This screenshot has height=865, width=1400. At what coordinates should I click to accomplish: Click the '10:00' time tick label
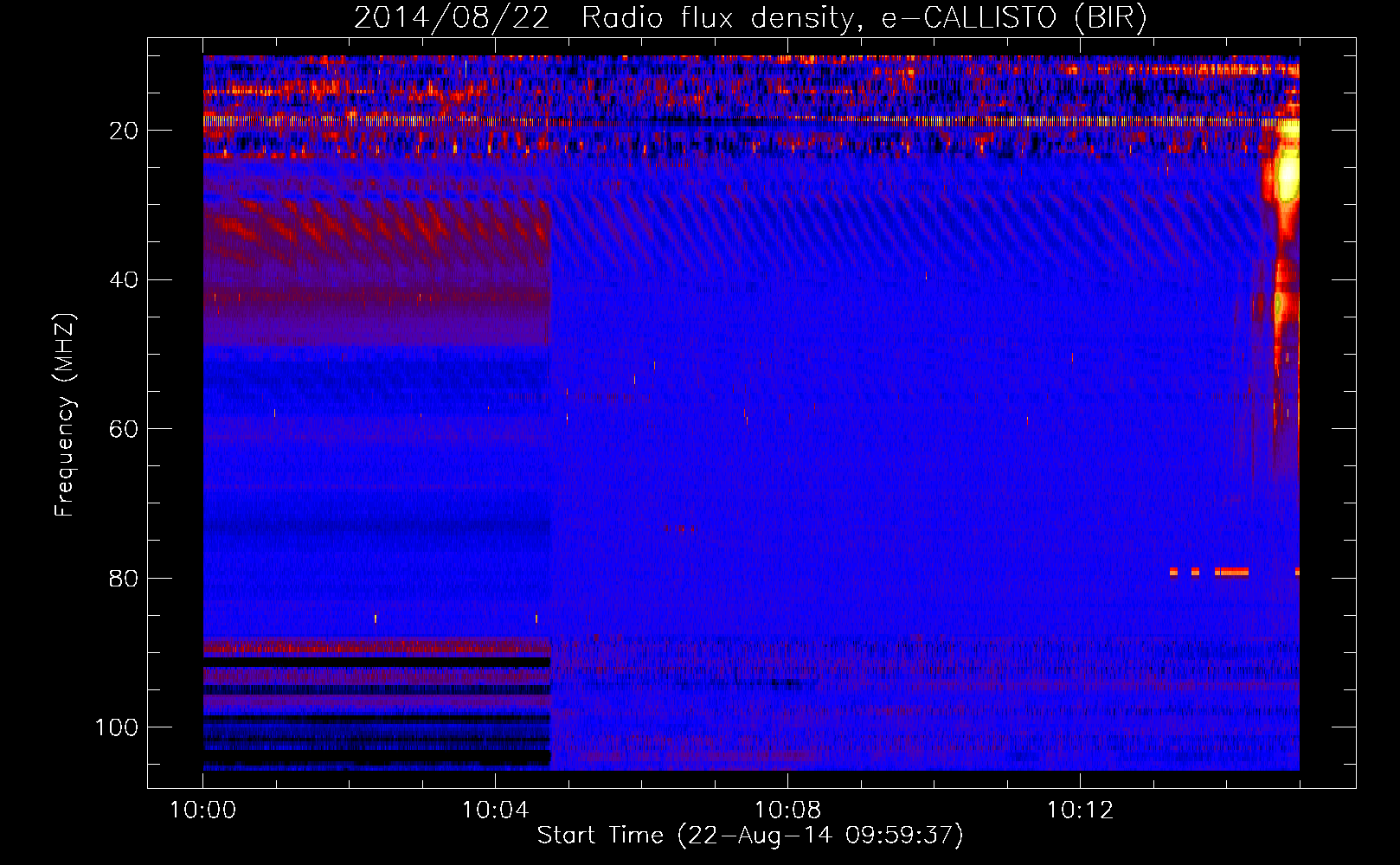point(202,811)
